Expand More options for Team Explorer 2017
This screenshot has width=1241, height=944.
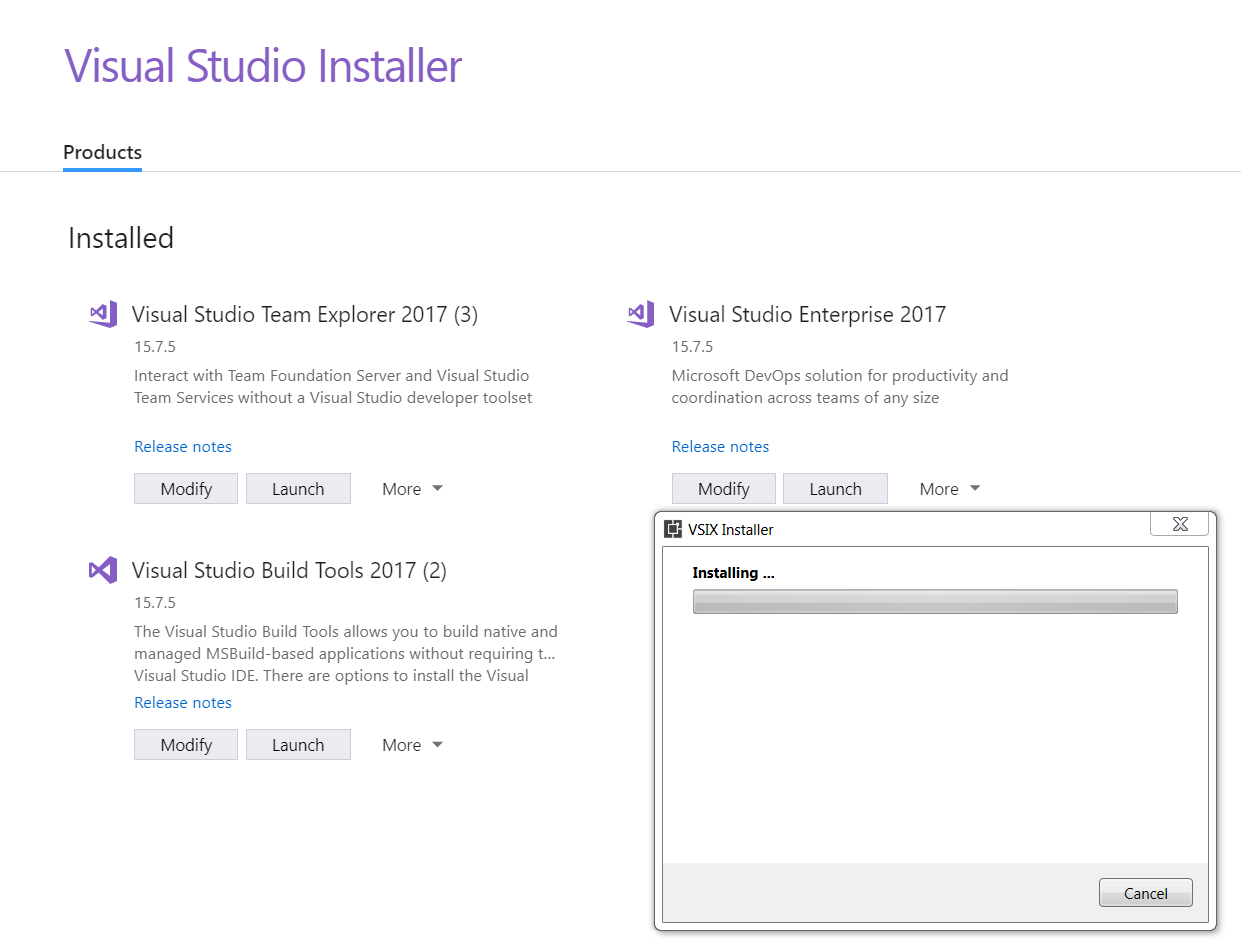point(412,489)
